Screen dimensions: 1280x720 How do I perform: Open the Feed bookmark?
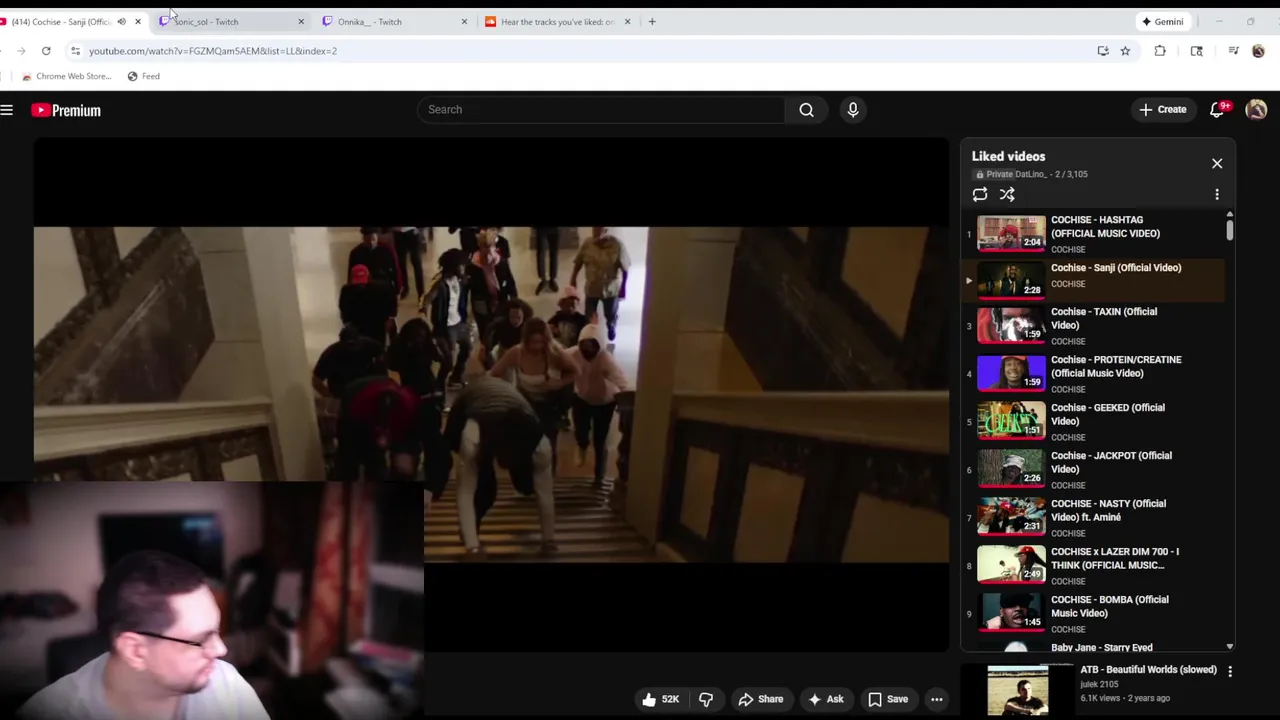tap(143, 76)
